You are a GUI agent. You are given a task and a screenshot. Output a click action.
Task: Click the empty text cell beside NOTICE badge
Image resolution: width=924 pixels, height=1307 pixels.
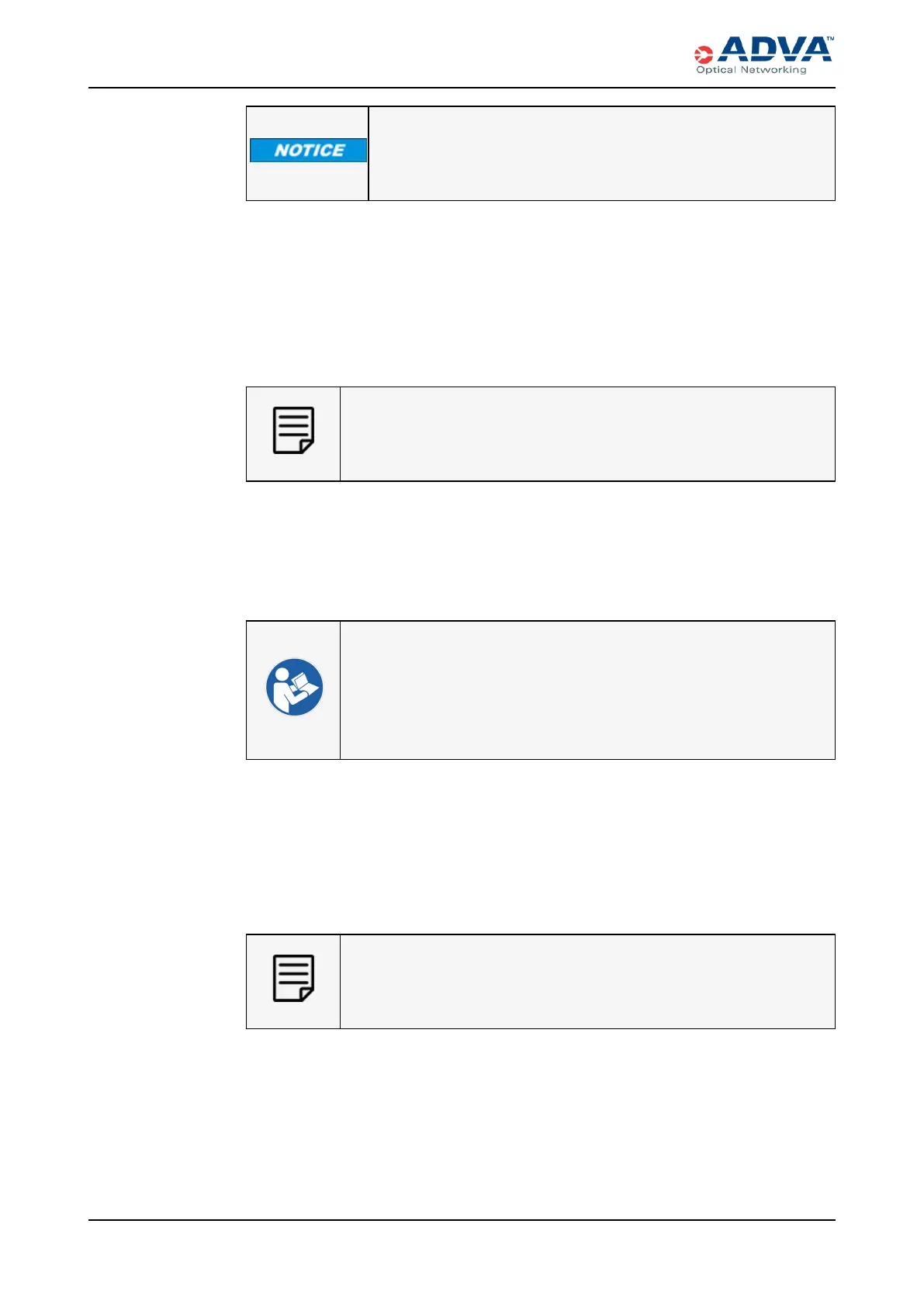click(x=601, y=154)
